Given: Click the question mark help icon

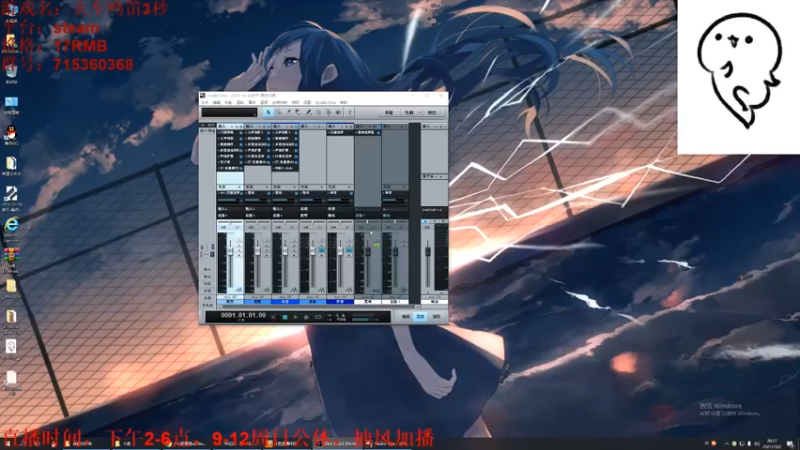Looking at the screenshot, I should (x=349, y=112).
